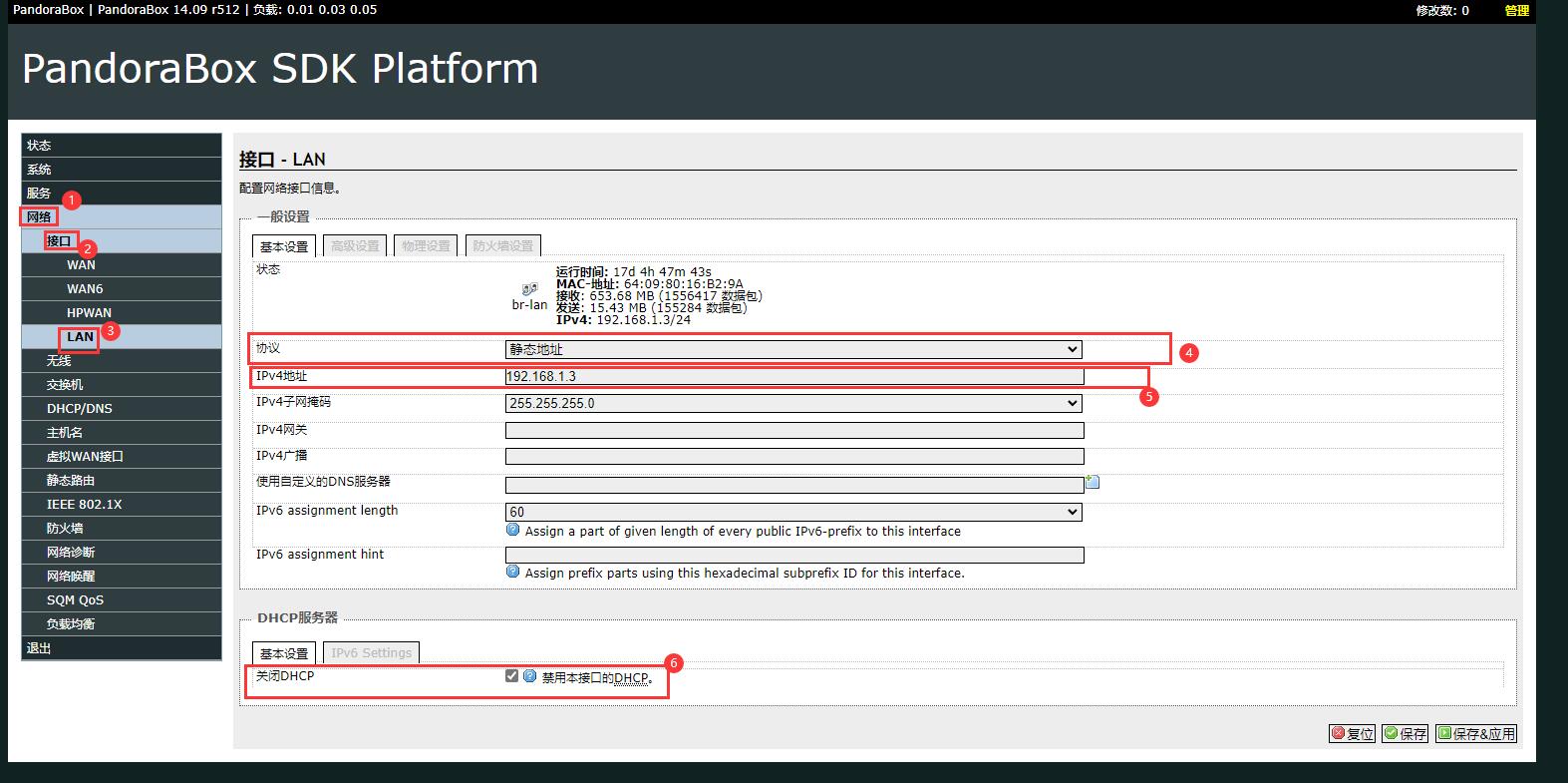Viewport: 1568px width, 783px height.
Task: Open the Services menu in sidebar
Action: 122,194
